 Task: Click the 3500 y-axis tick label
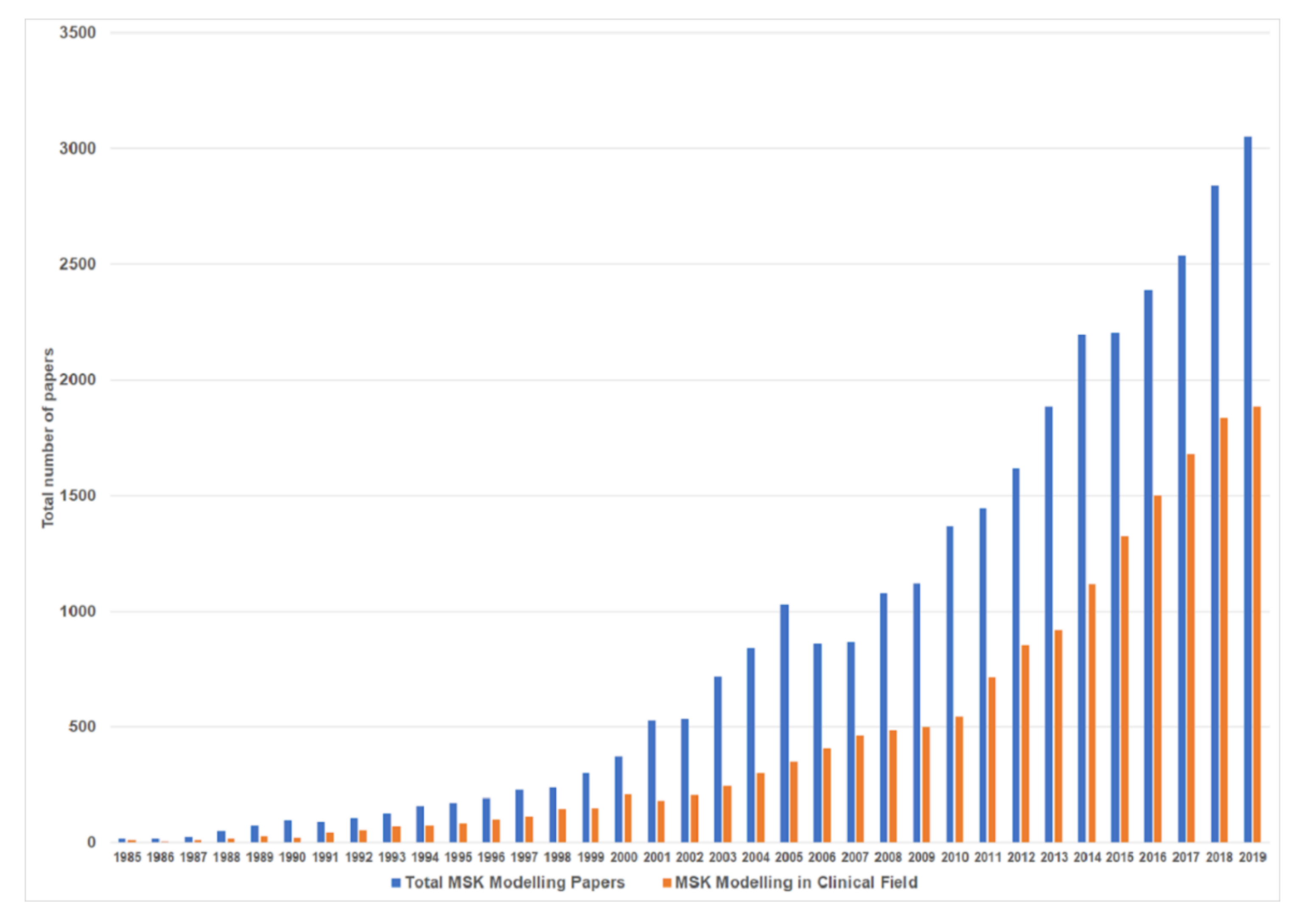pyautogui.click(x=77, y=32)
